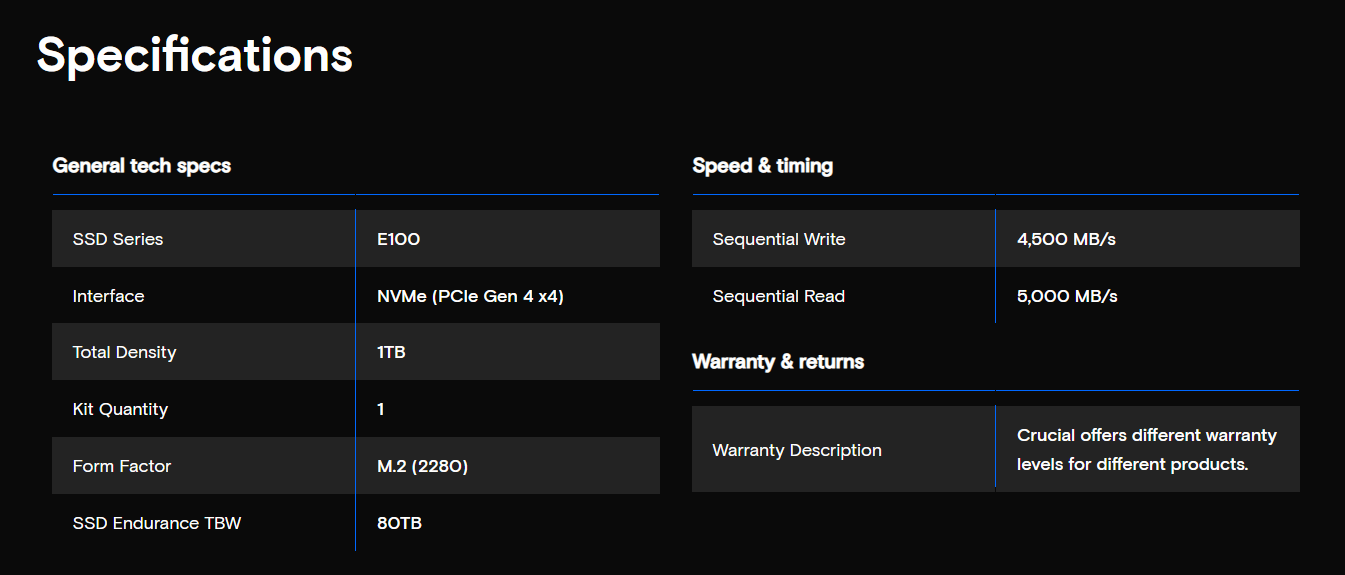1345x575 pixels.
Task: Click the Form Factor label
Action: [x=122, y=466]
